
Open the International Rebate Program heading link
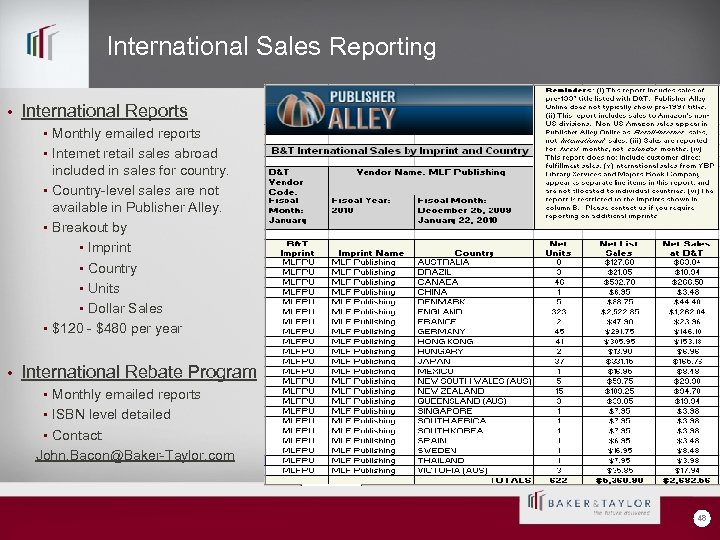pyautogui.click(x=139, y=371)
